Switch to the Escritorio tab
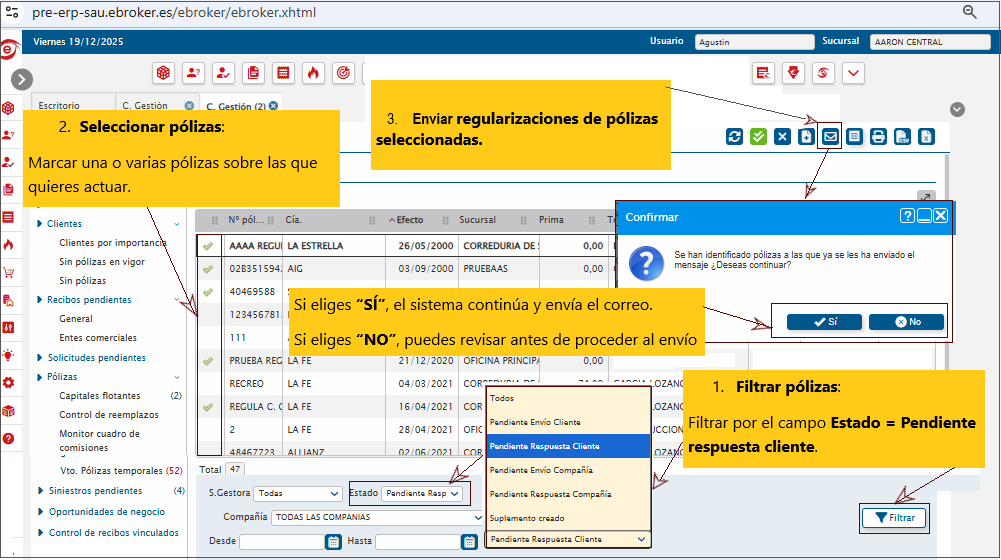 pos(59,105)
